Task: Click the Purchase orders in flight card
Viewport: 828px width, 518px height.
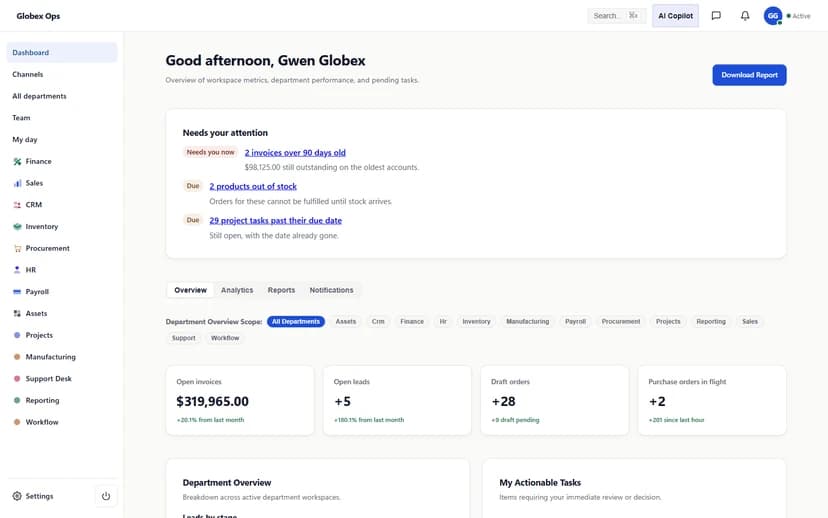Action: coord(712,400)
